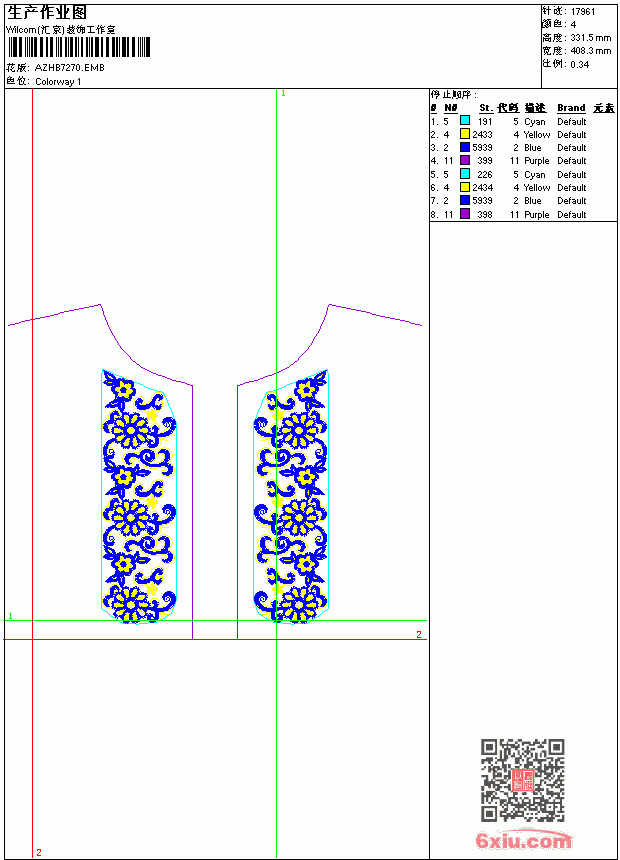The width and height of the screenshot is (620, 860).
Task: Click the AZHB7270.EMB file name text
Action: (70, 67)
